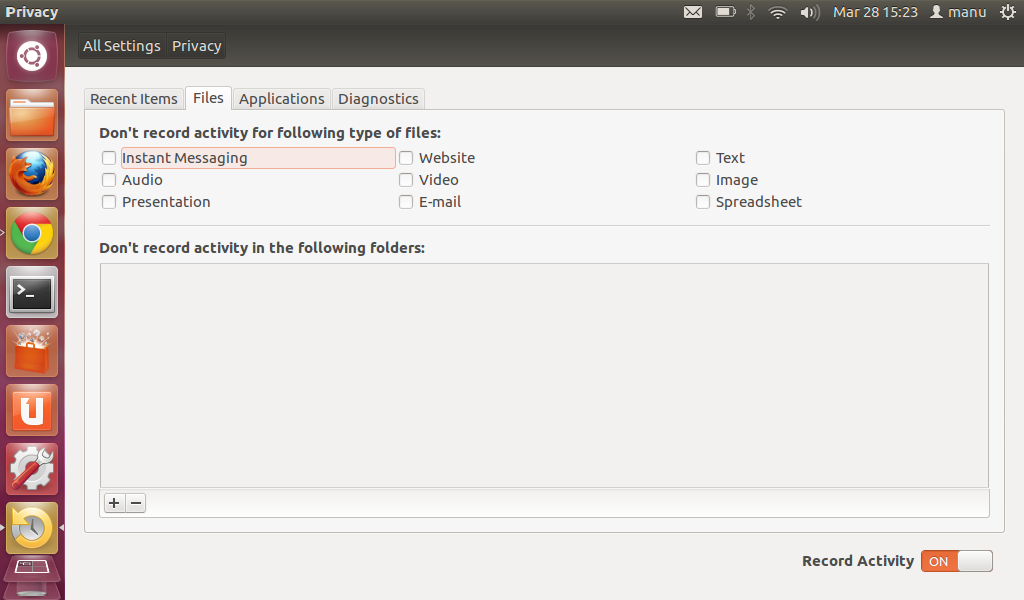Turn off the Record Activity switch

(x=956, y=561)
